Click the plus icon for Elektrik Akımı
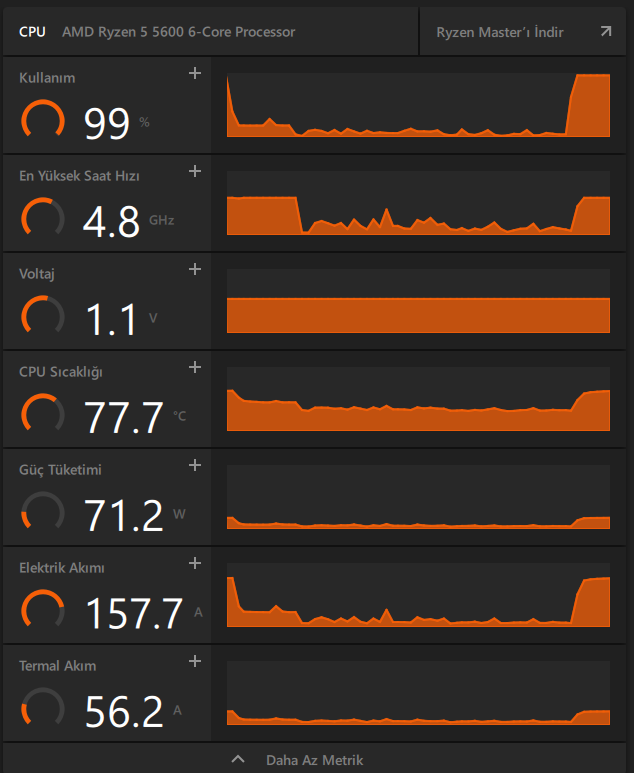The height and width of the screenshot is (773, 634). tap(195, 563)
